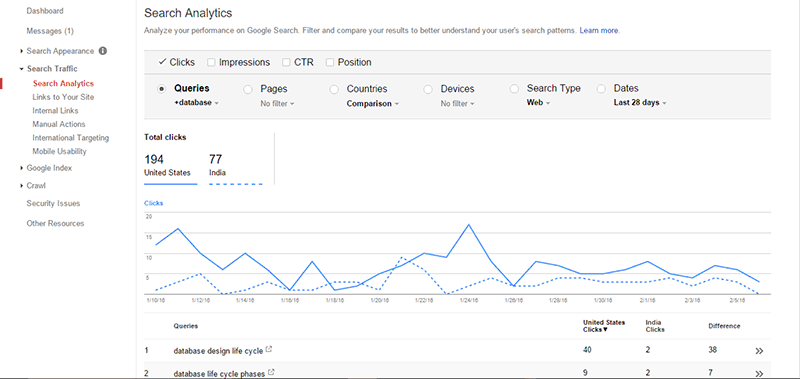Select the Dates radio button
The width and height of the screenshot is (800, 379).
pyautogui.click(x=601, y=89)
